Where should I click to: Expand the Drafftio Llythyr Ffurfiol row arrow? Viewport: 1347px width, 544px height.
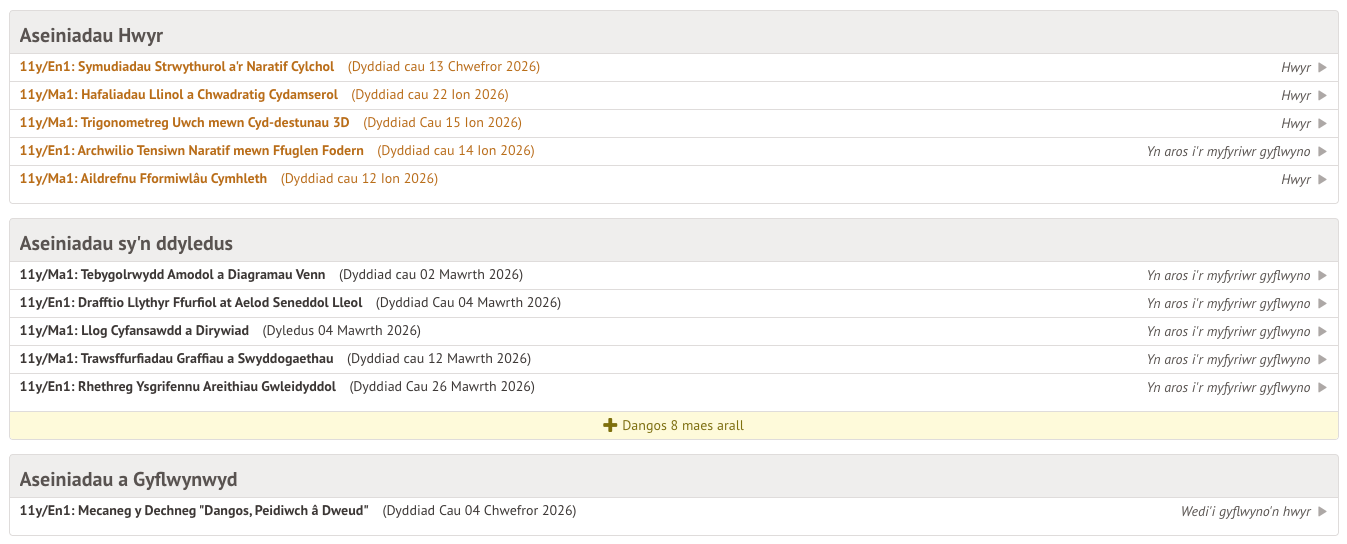click(x=1322, y=304)
